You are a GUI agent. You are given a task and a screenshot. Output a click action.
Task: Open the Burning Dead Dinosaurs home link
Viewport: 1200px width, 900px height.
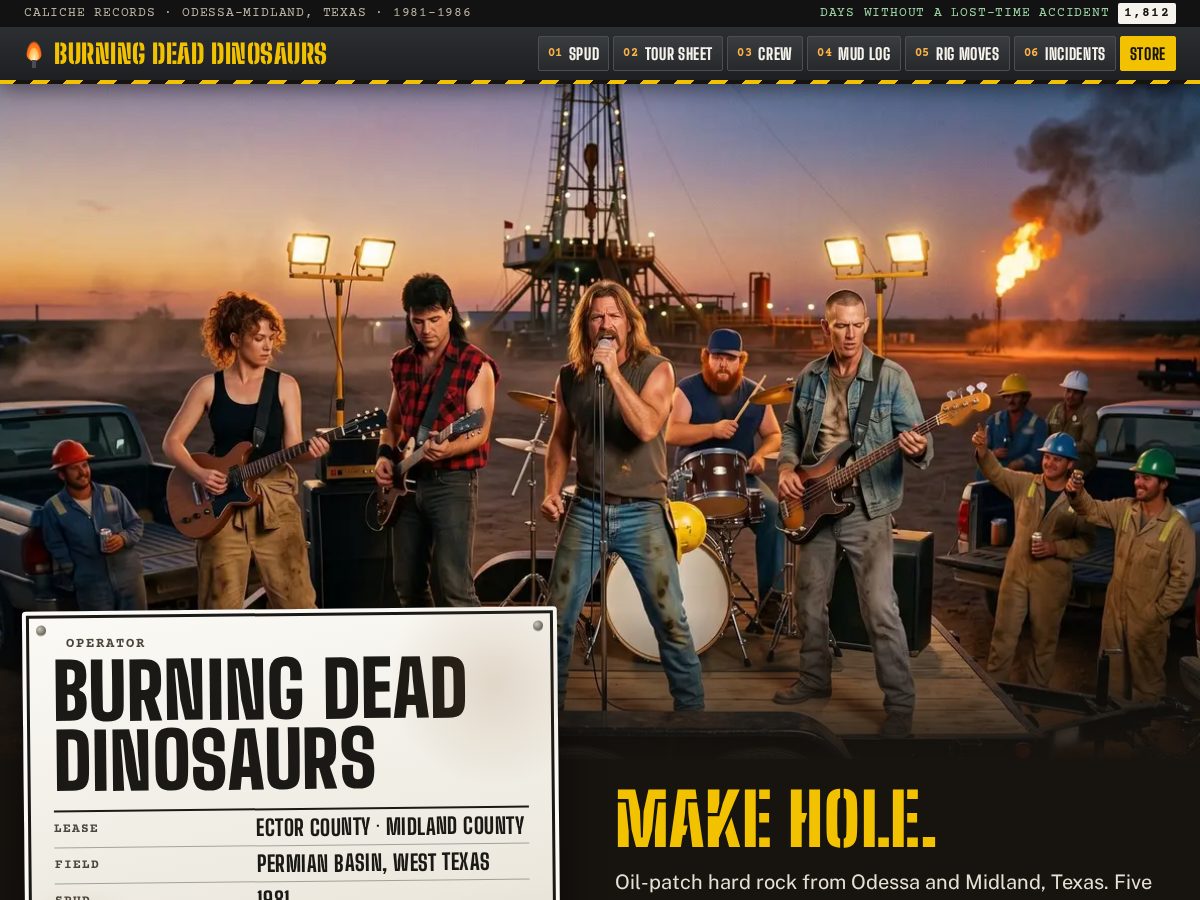[x=176, y=54]
